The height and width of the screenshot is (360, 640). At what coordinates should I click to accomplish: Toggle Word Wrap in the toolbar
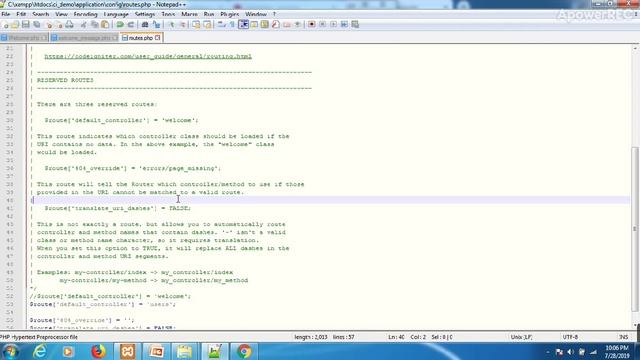point(222,24)
